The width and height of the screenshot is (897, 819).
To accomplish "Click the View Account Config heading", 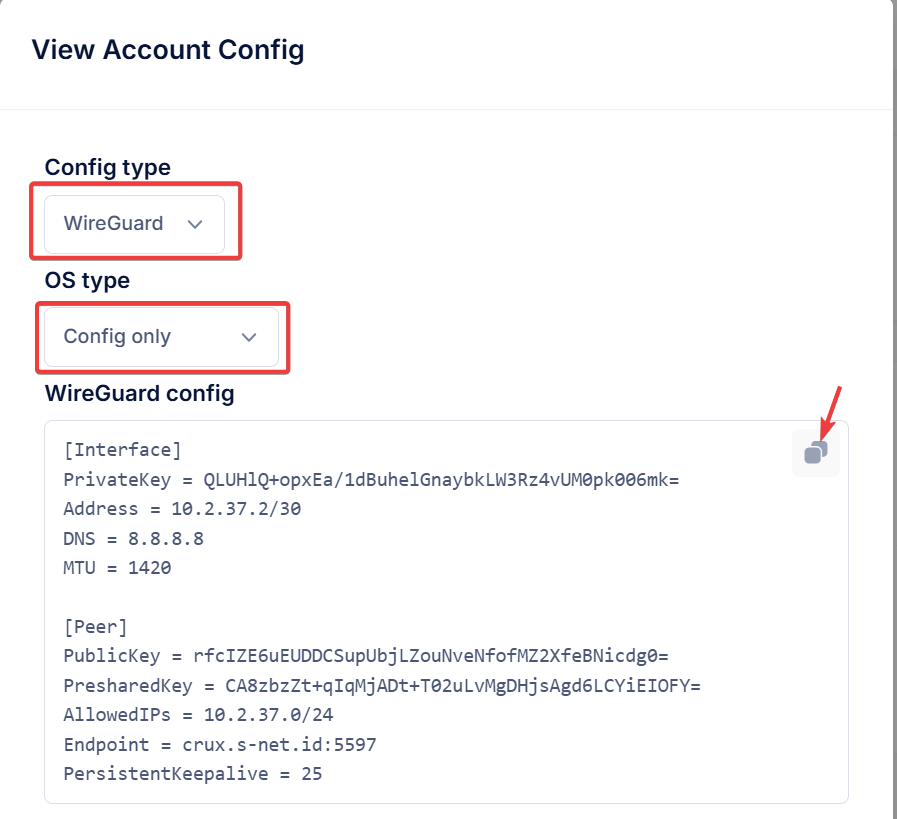I will click(168, 50).
